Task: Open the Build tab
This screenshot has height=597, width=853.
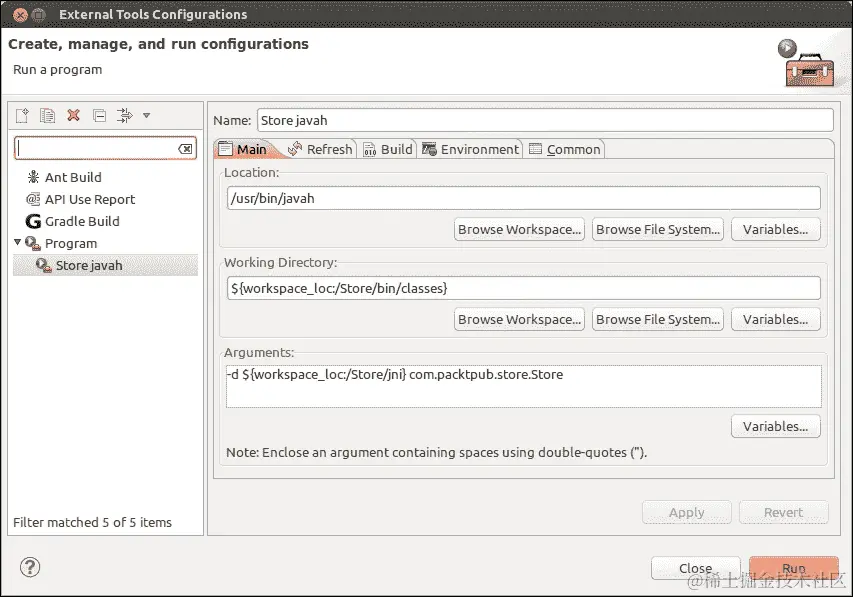Action: (x=388, y=149)
